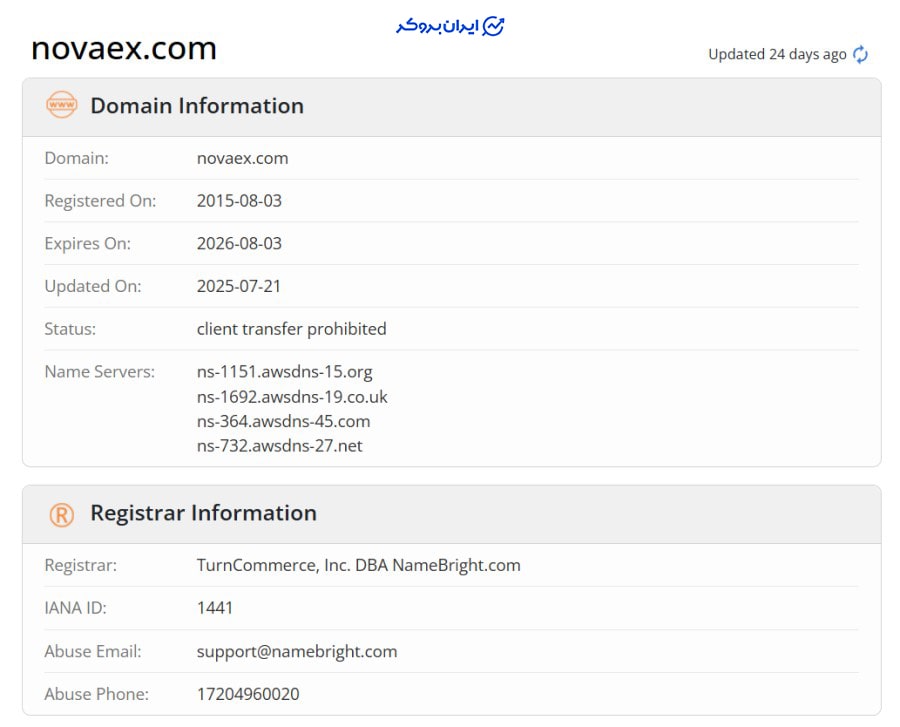Screen dimensions: 900x727
Task: Click the 'Abuse Email:' label
Action: pyautogui.click(x=93, y=651)
